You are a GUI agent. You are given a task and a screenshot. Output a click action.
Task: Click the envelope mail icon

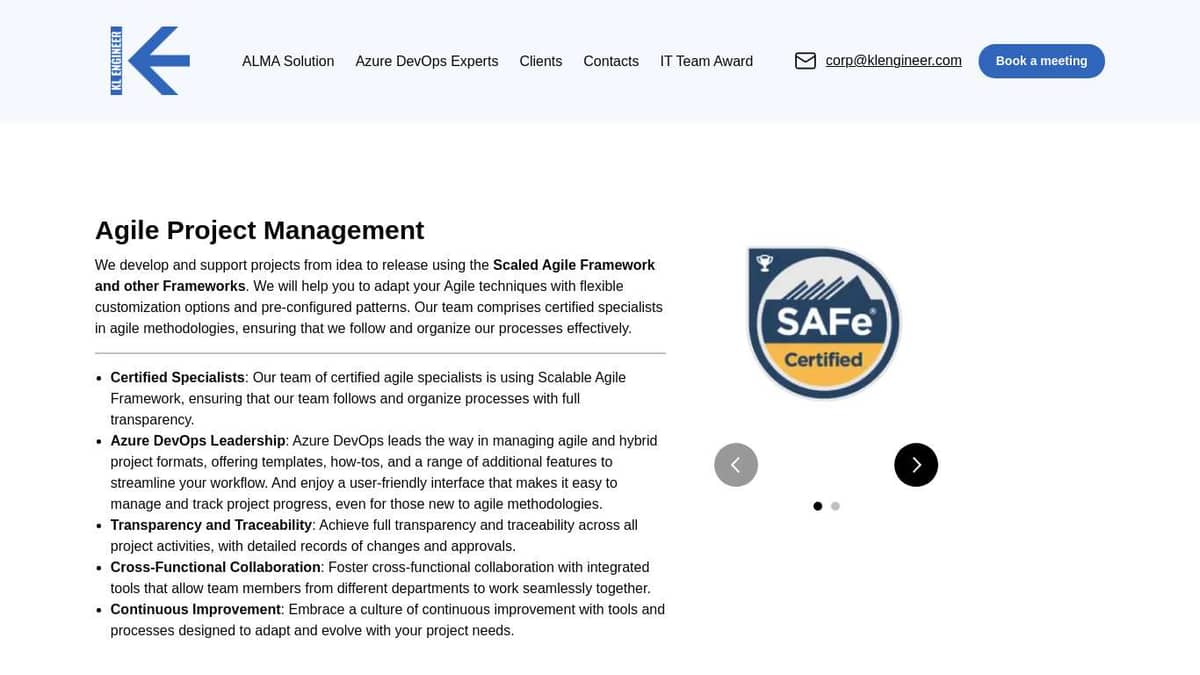pyautogui.click(x=805, y=61)
